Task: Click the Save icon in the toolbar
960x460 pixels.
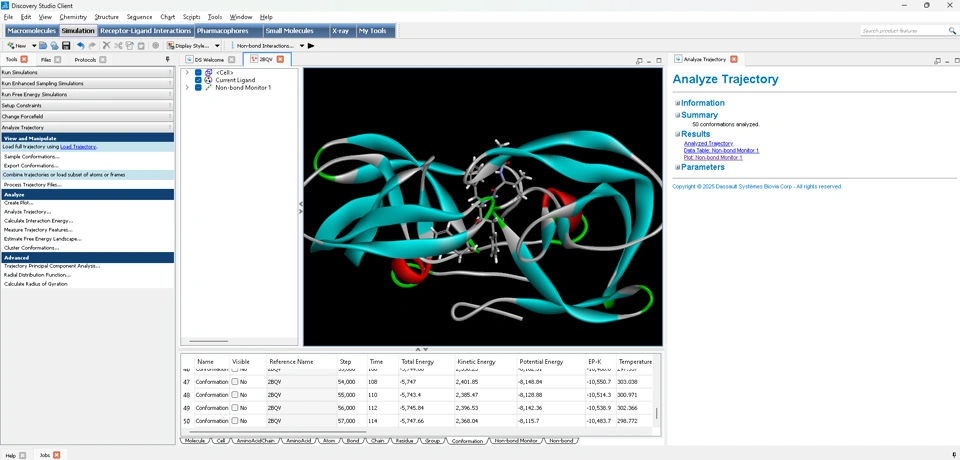Action: [66, 46]
